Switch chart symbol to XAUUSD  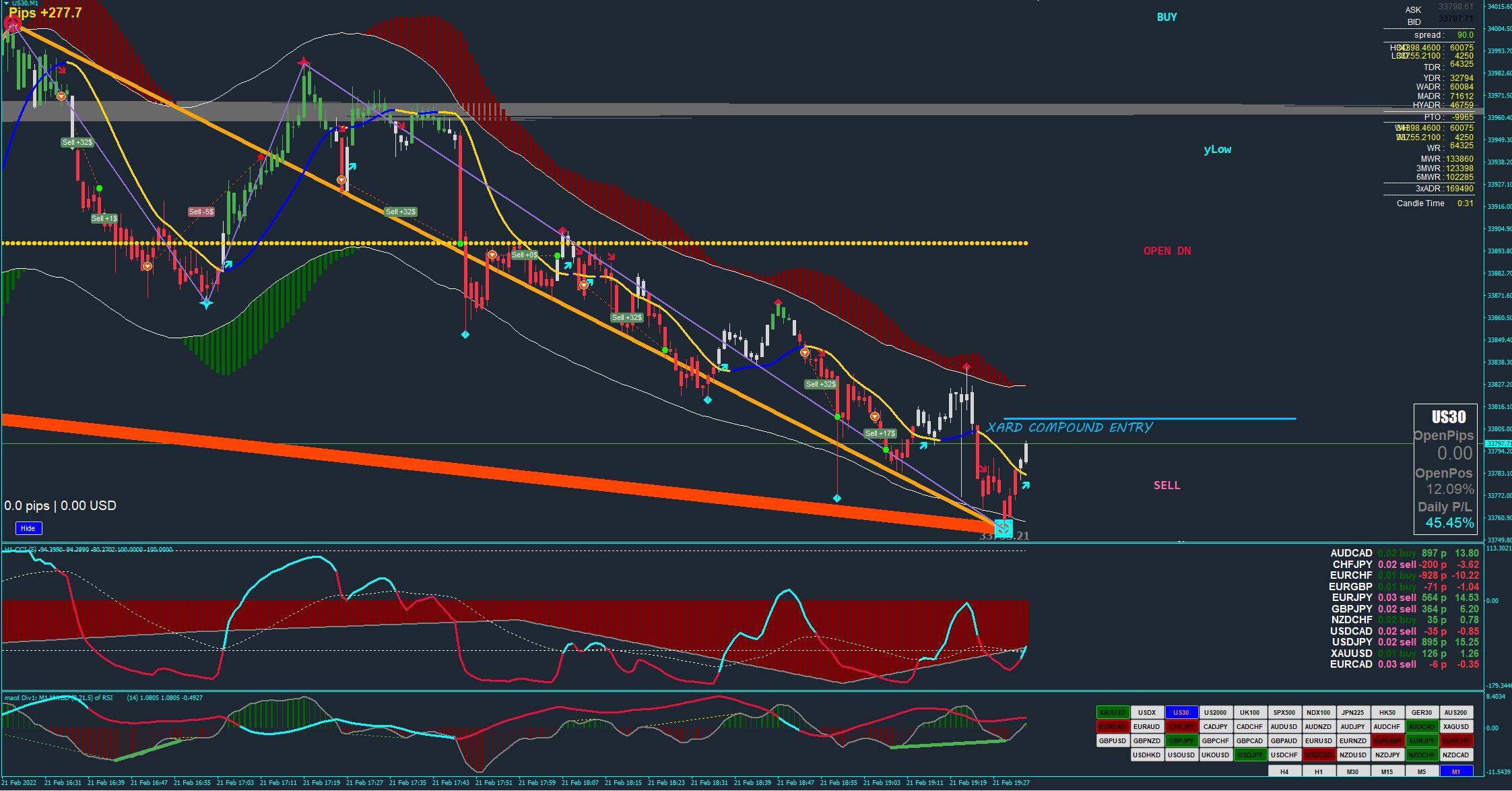[x=1112, y=712]
